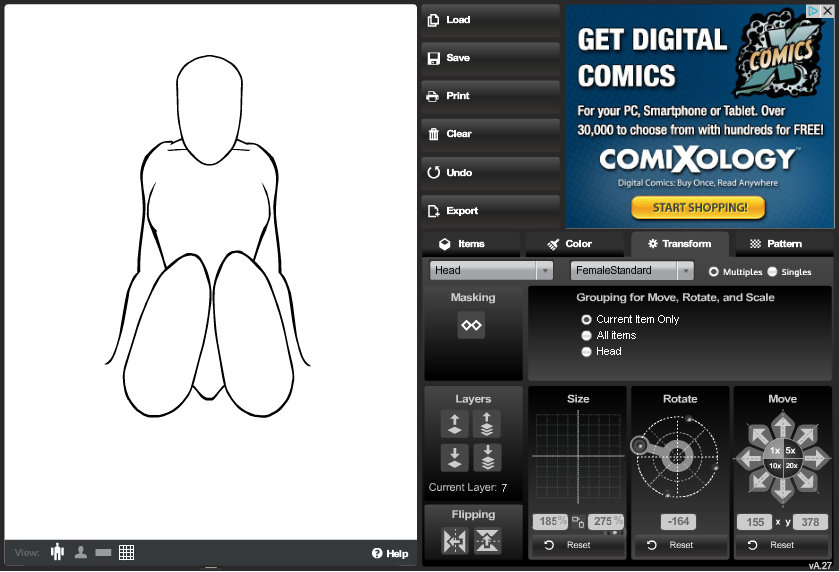839x572 pixels.
Task: Click the Load button
Action: 490,20
